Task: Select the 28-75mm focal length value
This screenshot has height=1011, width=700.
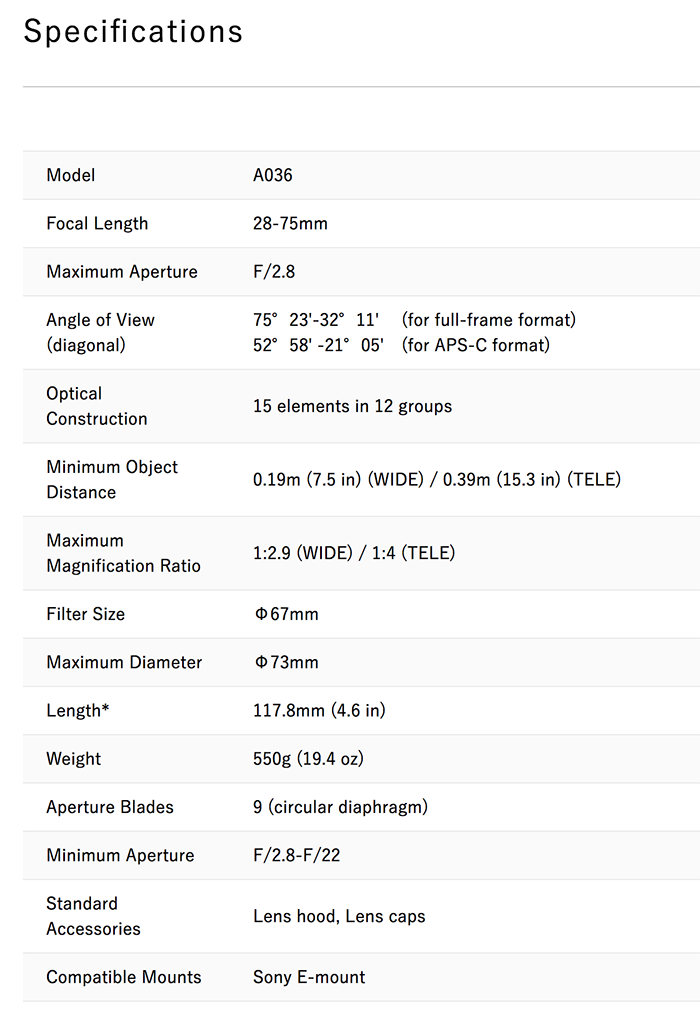Action: coord(290,224)
